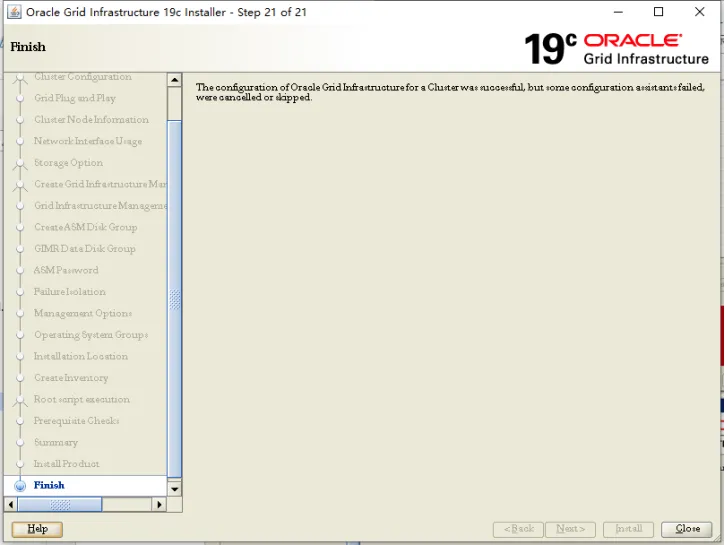Select the Create Inventory step
The width and height of the screenshot is (725, 545).
[x=71, y=378]
